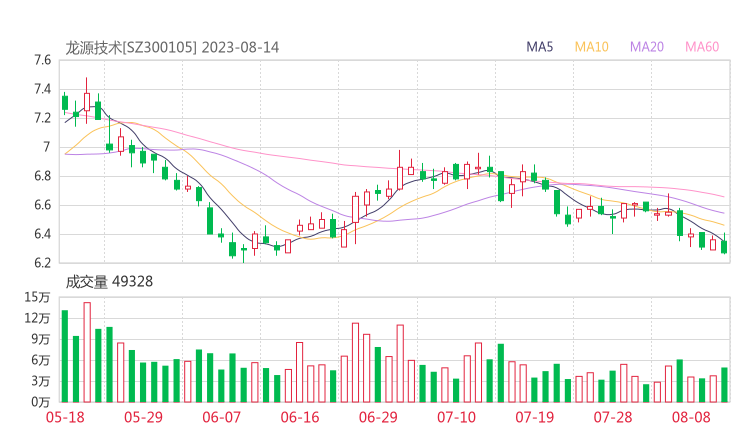Click the 0万 volume axis label
This screenshot has width=740, height=440.
click(41, 402)
